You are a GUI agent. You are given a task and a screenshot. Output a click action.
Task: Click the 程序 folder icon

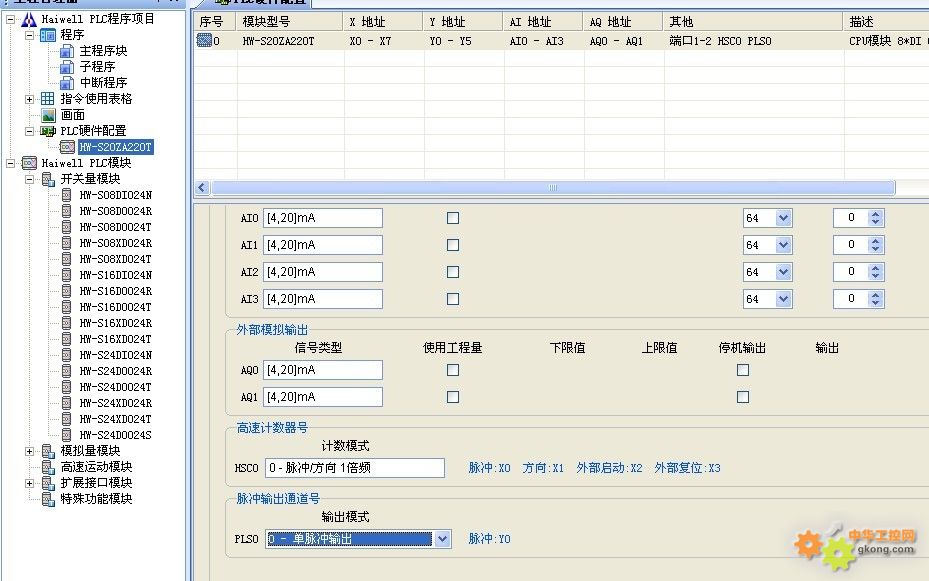(x=48, y=36)
